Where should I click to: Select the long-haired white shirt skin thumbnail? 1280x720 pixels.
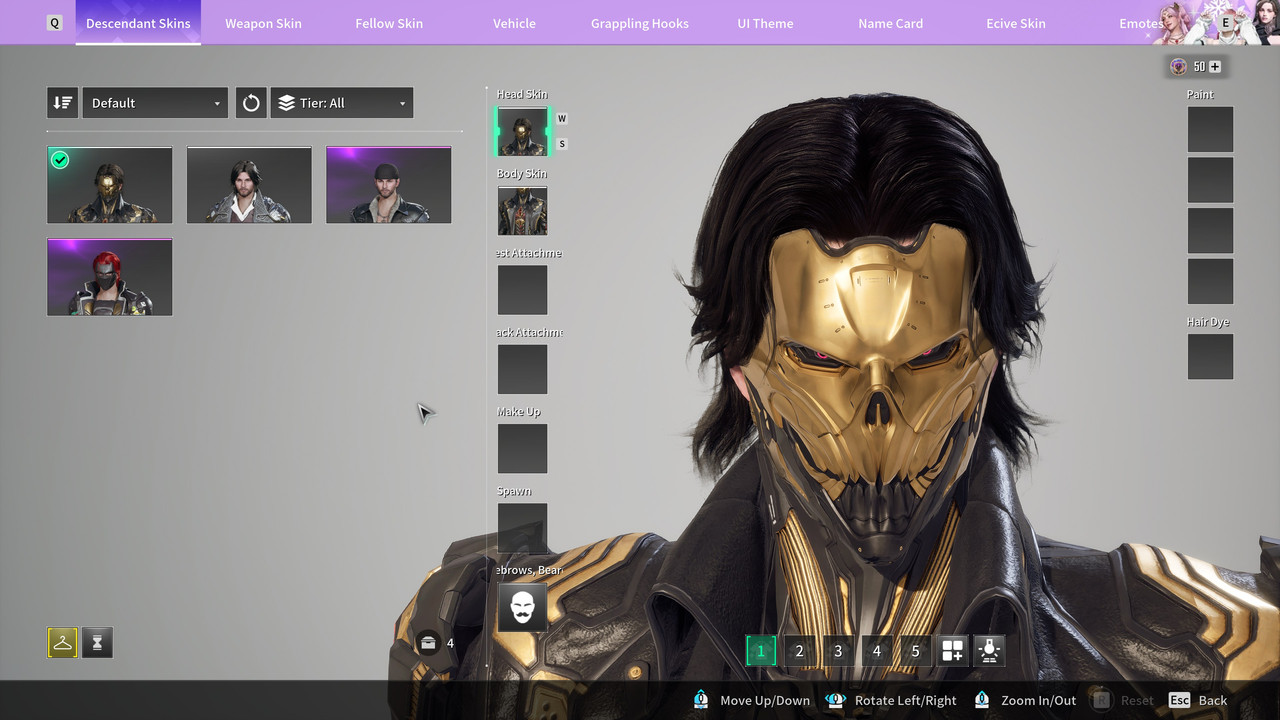coord(249,185)
